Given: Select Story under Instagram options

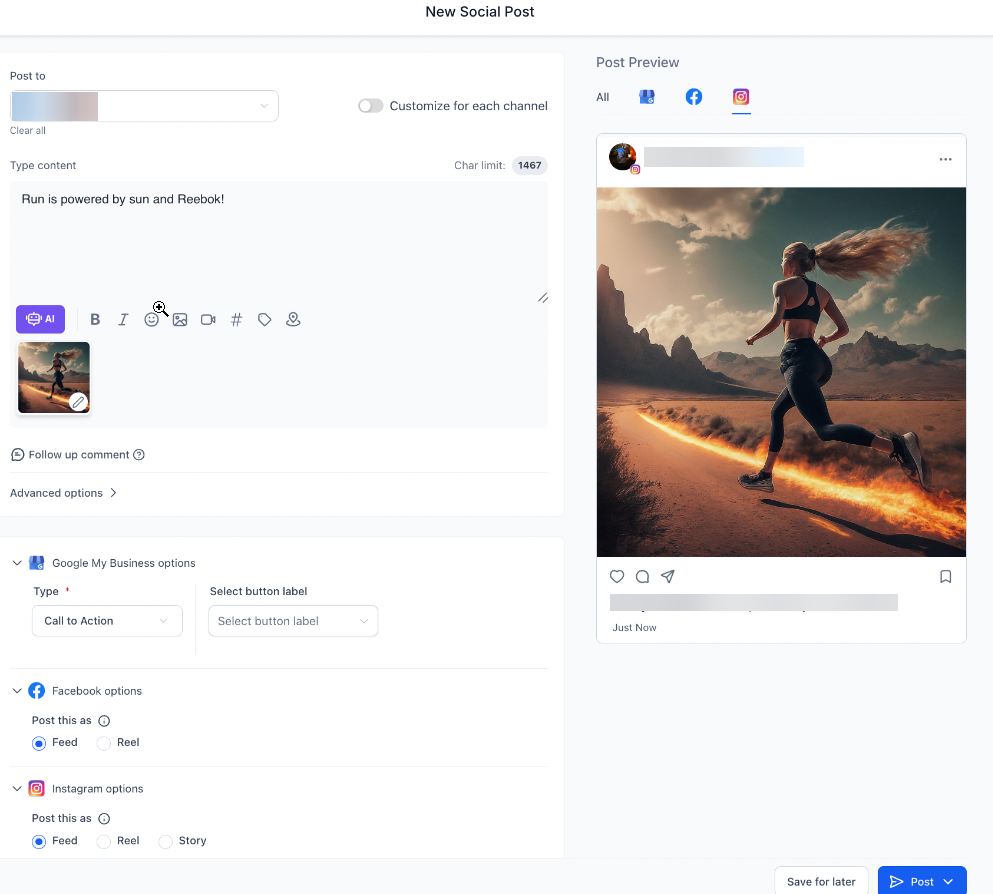Looking at the screenshot, I should coord(166,841).
